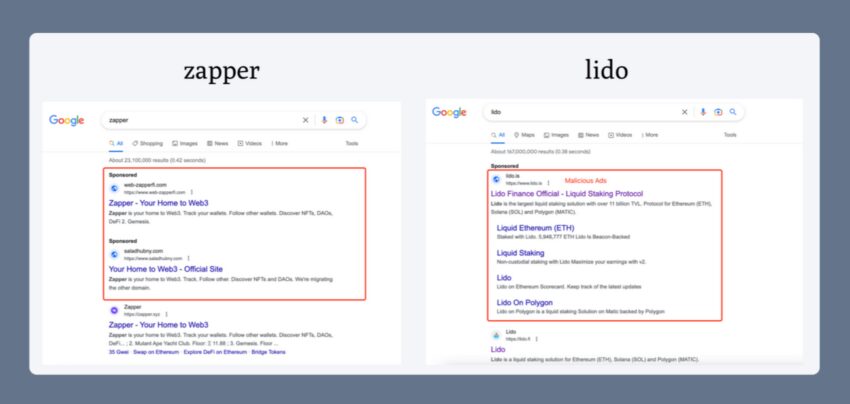Click the search field containing 'lido'

(580, 112)
